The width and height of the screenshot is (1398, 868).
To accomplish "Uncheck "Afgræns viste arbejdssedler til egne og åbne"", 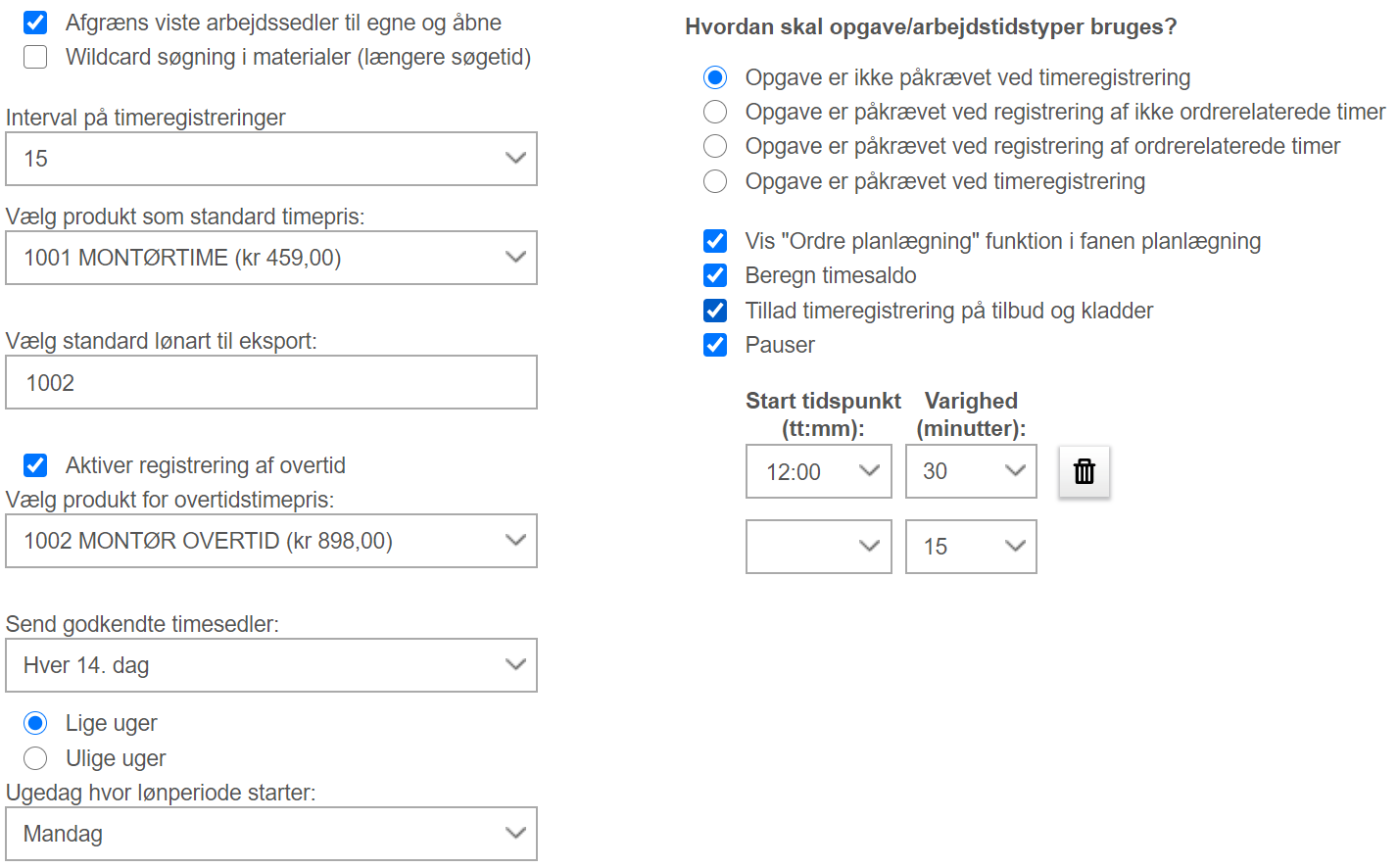I will (x=35, y=23).
